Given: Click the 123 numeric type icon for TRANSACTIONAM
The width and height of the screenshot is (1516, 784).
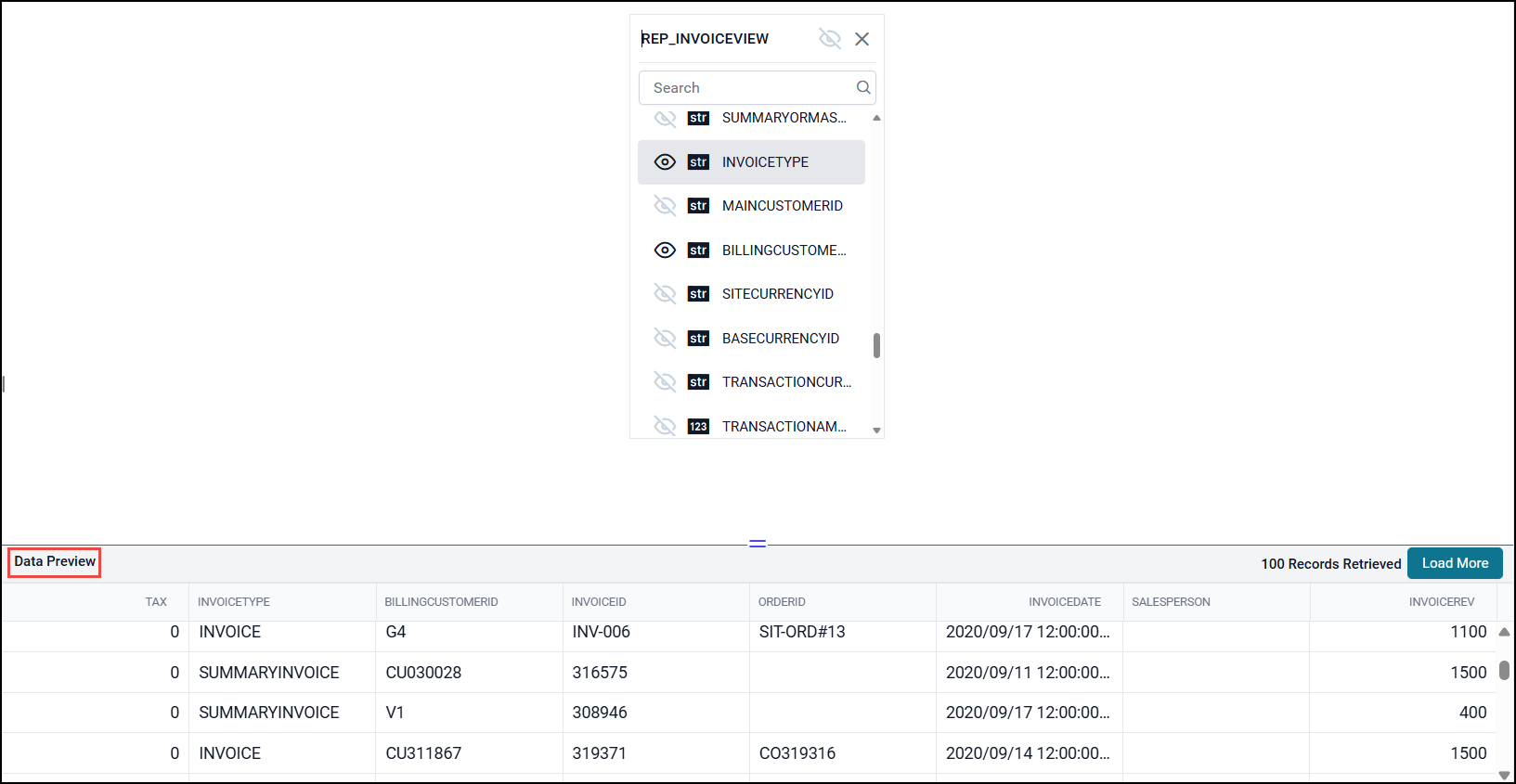Looking at the screenshot, I should point(698,427).
